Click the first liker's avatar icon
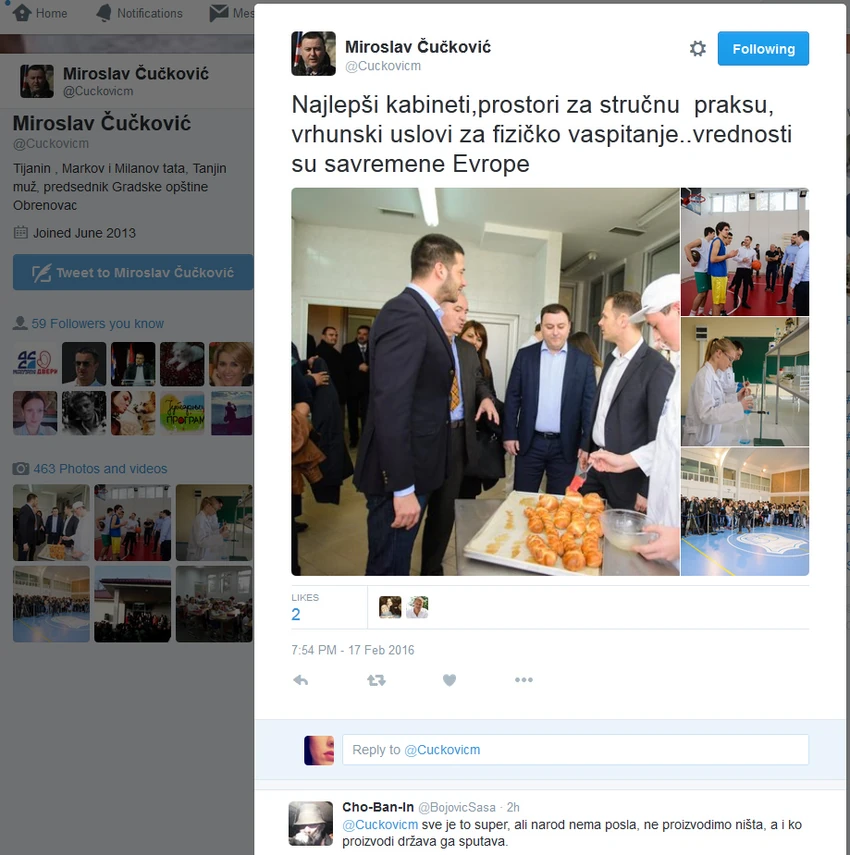Image resolution: width=850 pixels, height=855 pixels. 390,607
